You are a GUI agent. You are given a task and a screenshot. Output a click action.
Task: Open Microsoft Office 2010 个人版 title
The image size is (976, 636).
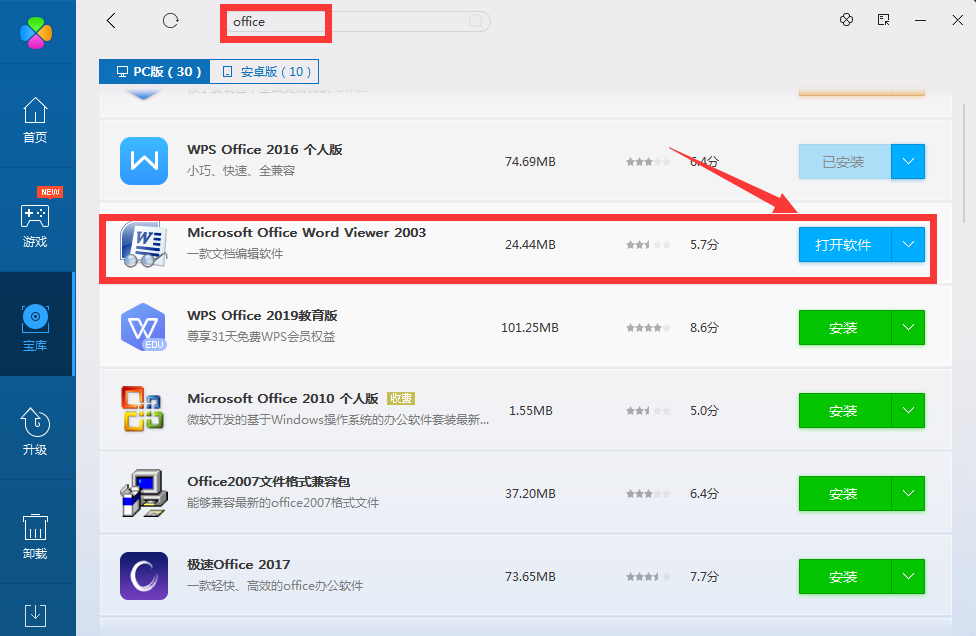tap(283, 398)
